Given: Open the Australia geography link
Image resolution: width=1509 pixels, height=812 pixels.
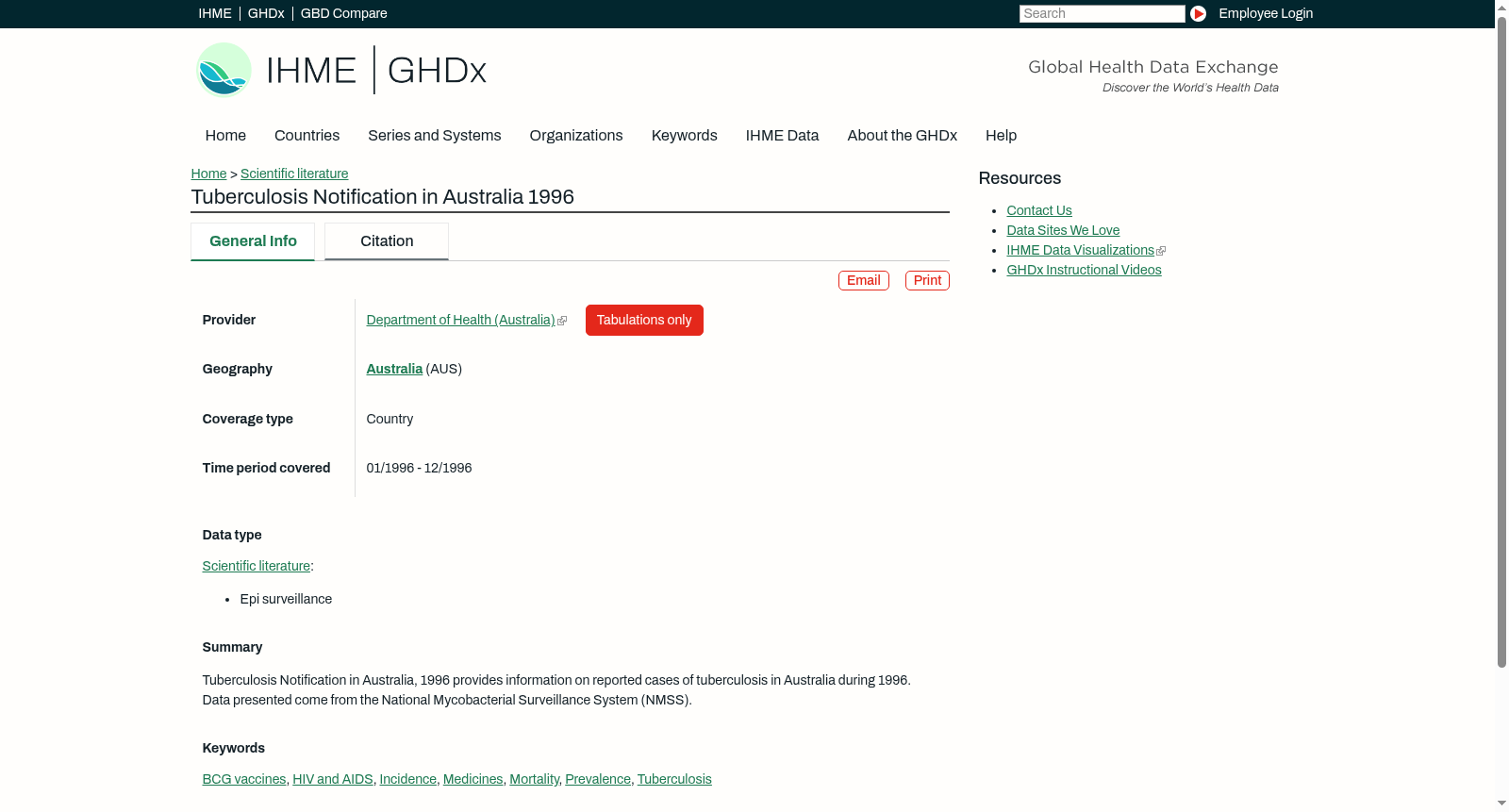Looking at the screenshot, I should pos(394,370).
